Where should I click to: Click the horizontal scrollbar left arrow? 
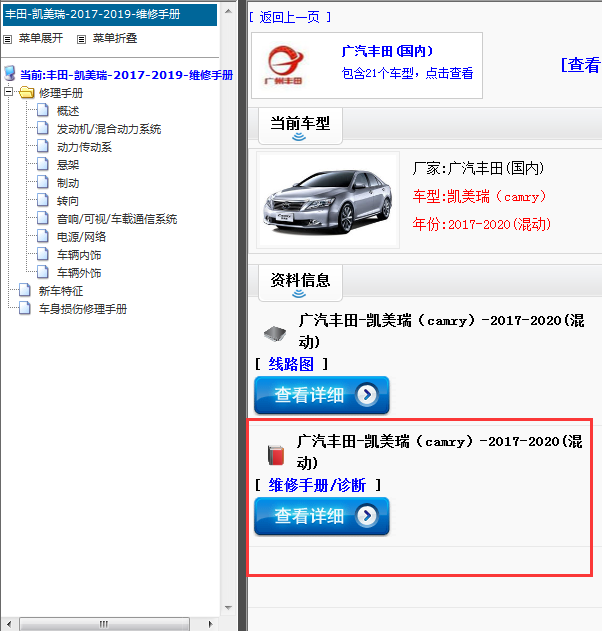point(9,624)
